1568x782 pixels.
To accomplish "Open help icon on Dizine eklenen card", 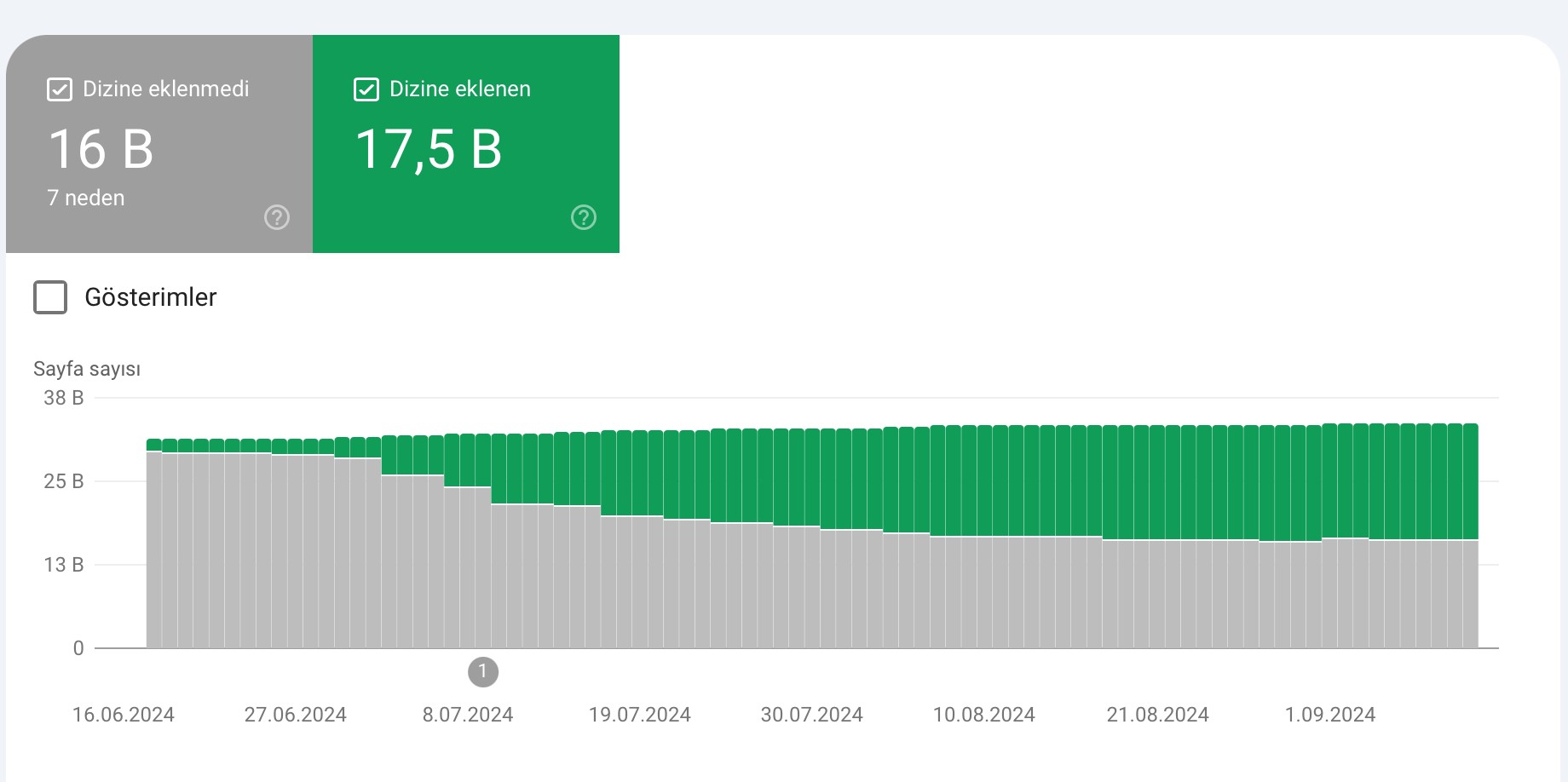I will click(x=584, y=217).
